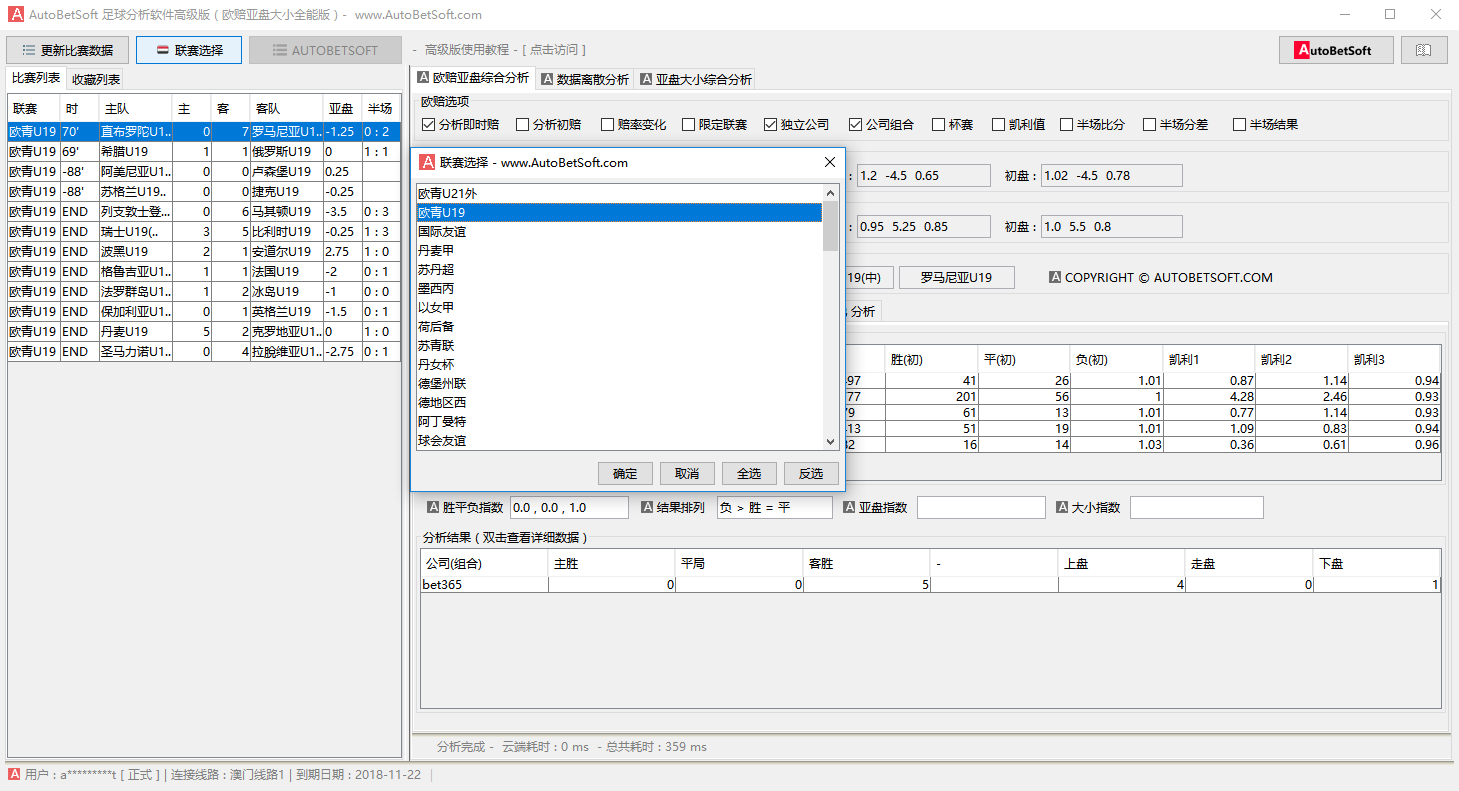
Task: Click the 联赛 column header
Action: coord(34,108)
